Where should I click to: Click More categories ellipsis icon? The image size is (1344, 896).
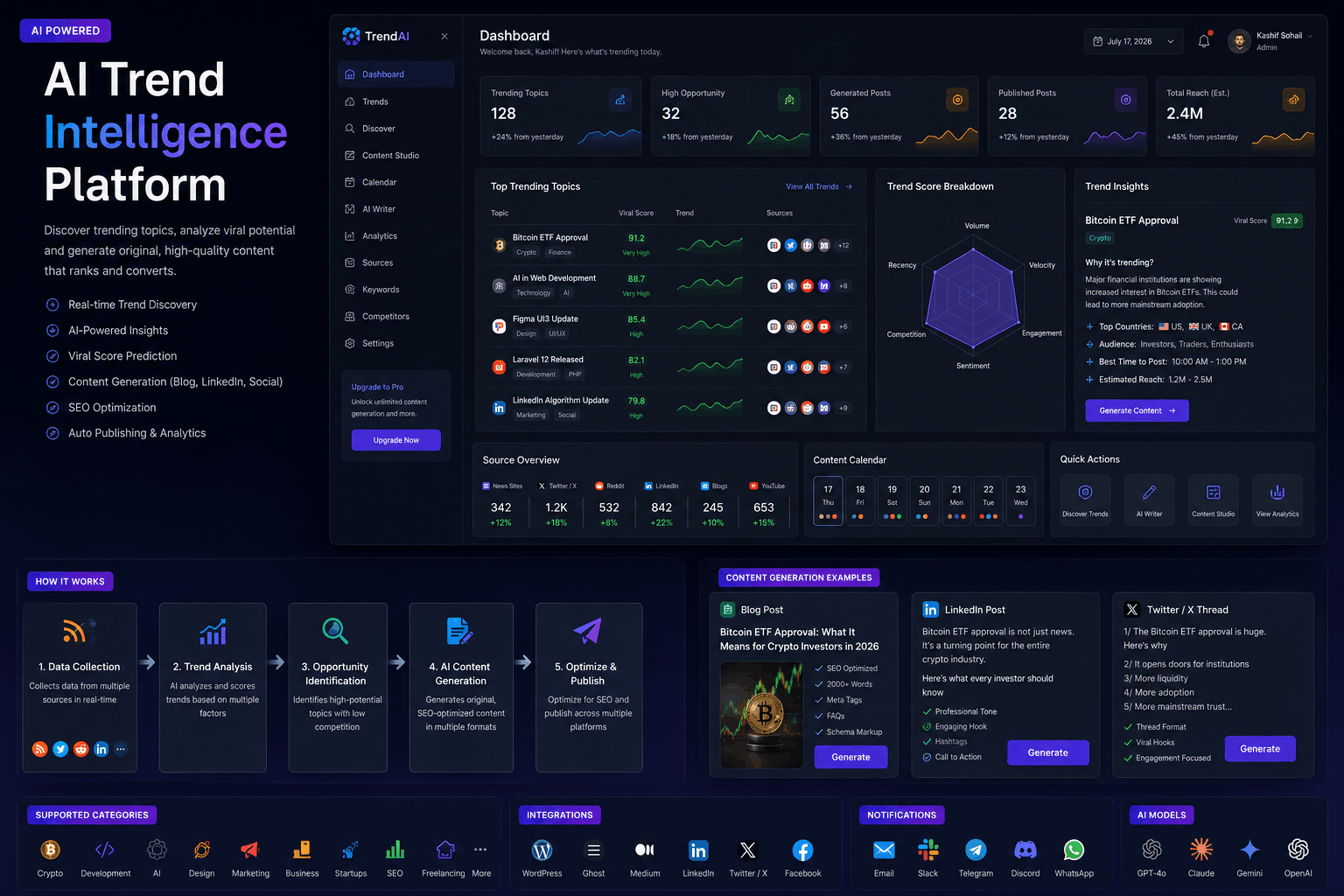click(480, 849)
